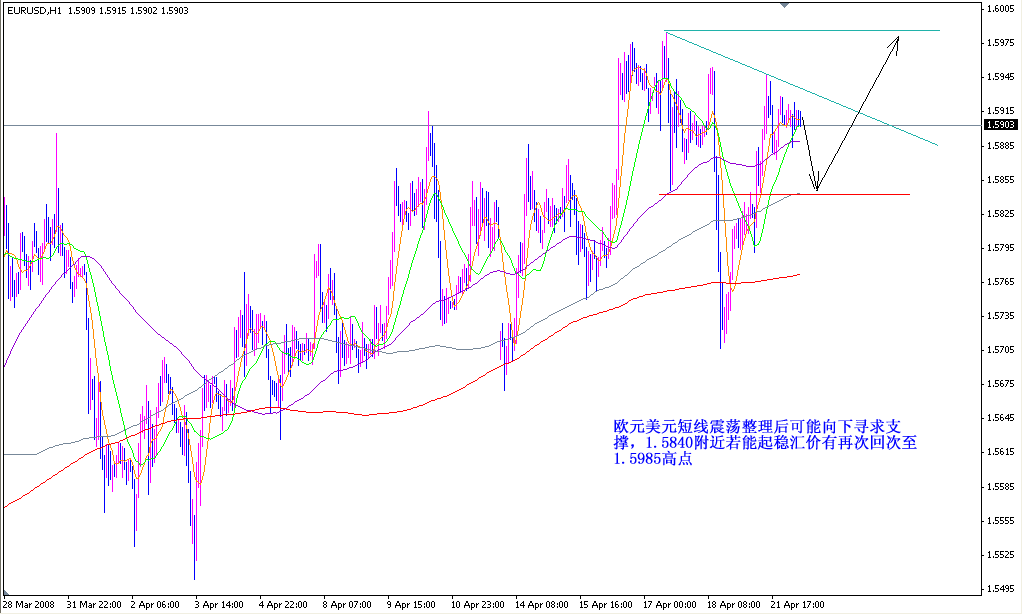1023x614 pixels.
Task: Click the 1.5675 price axis label
Action: coord(1001,384)
